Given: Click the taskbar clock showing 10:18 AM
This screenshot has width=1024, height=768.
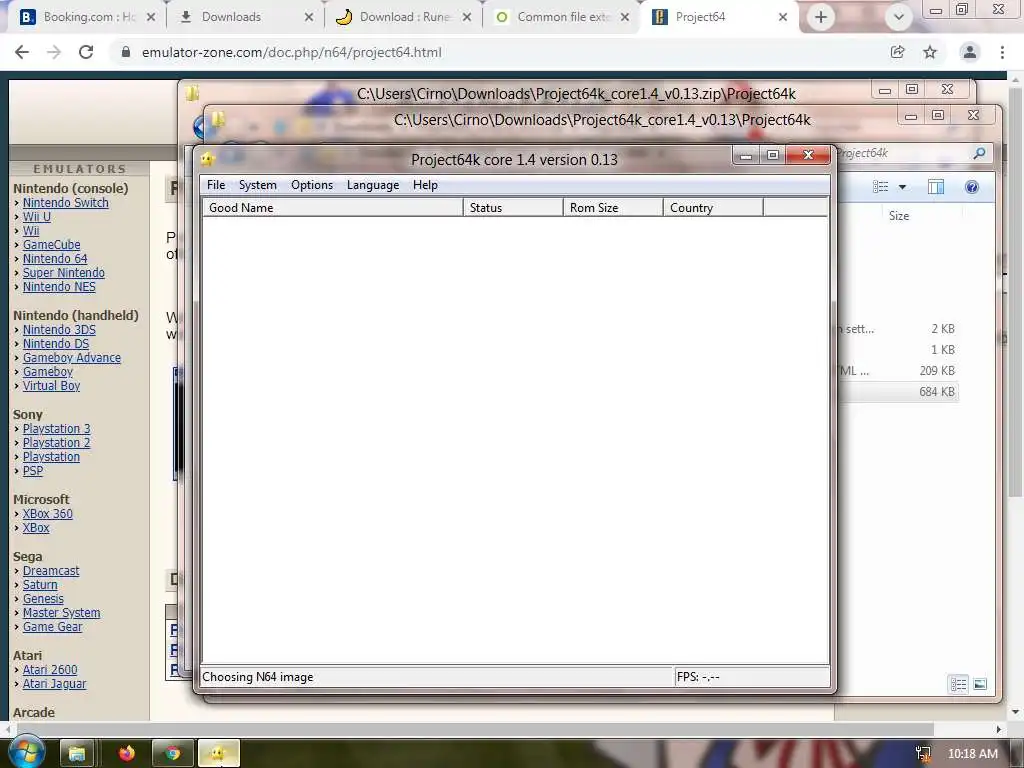Looking at the screenshot, I should tap(972, 754).
